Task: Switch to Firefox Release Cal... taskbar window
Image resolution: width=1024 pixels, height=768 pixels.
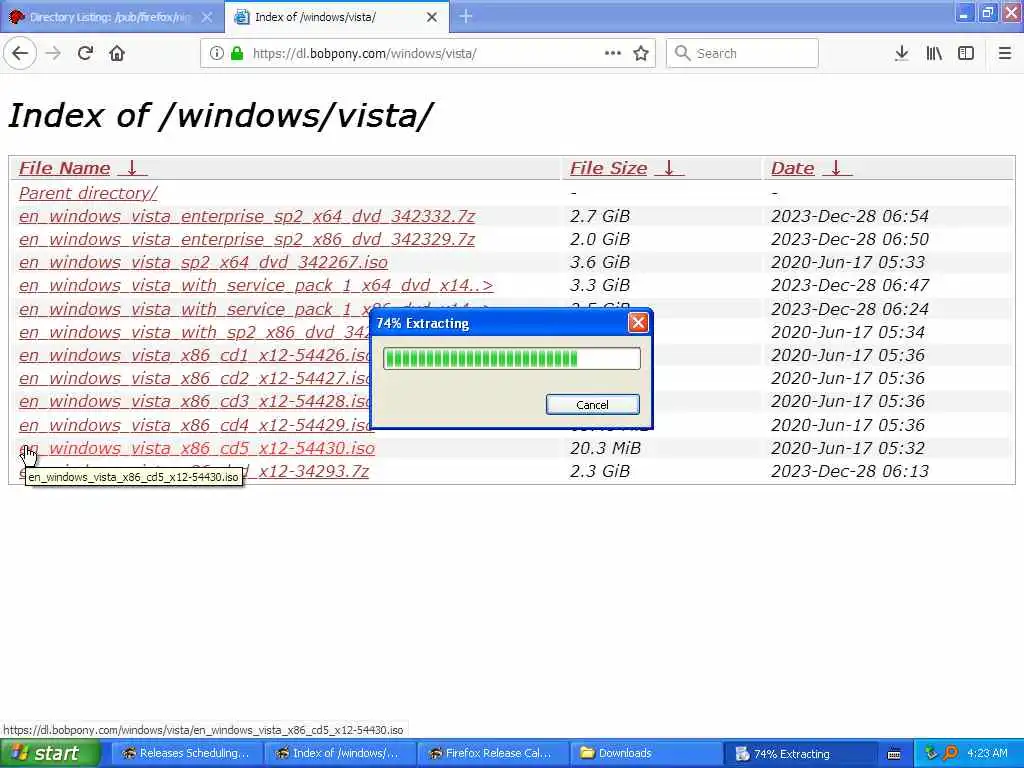Action: 492,753
